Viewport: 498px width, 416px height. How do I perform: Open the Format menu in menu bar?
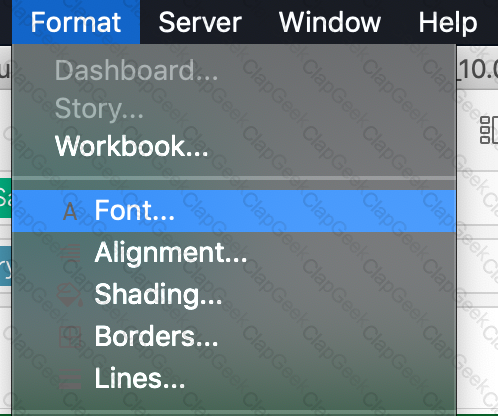76,22
